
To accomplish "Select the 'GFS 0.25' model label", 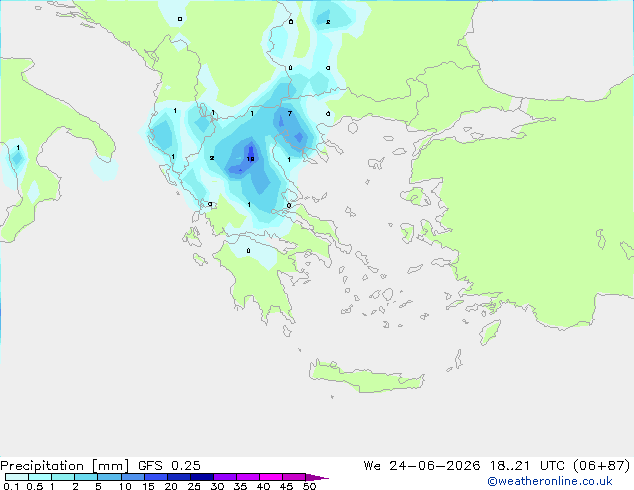I will [x=169, y=466].
